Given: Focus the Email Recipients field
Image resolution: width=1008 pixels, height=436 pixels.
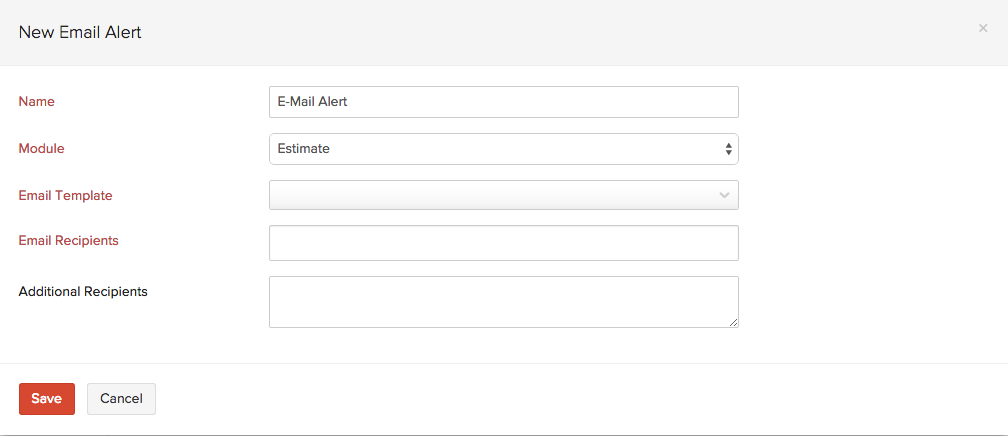Looking at the screenshot, I should (503, 243).
